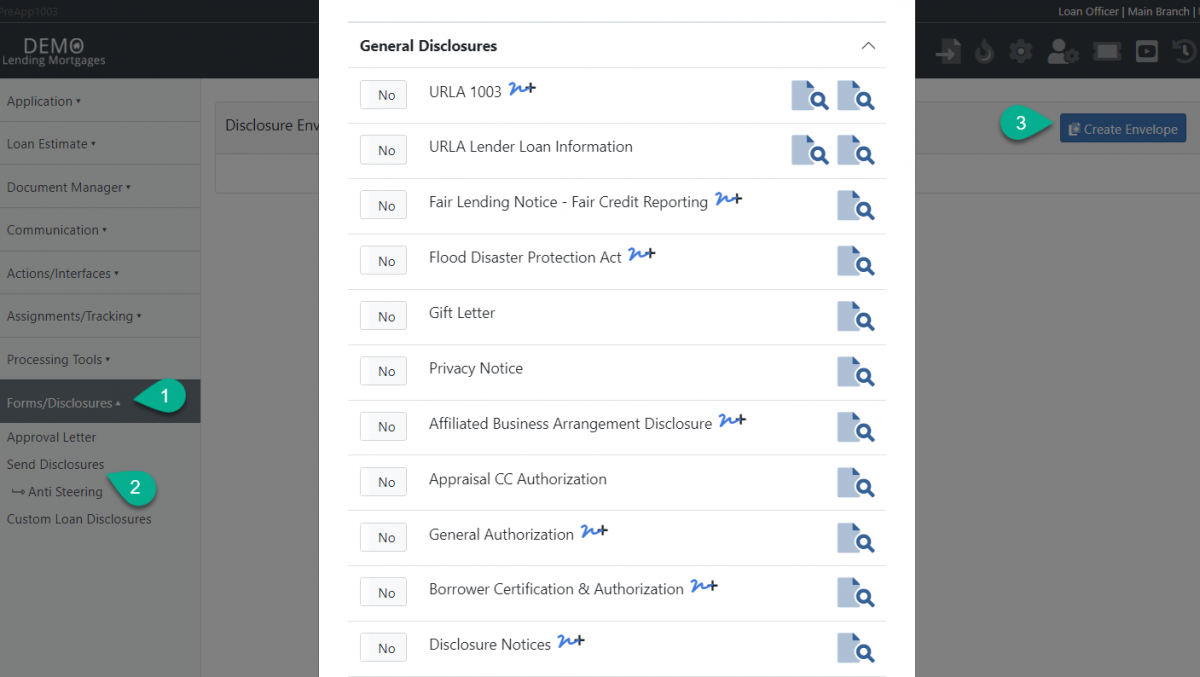The width and height of the screenshot is (1200, 677).
Task: Open the history clock icon in the header
Action: pyautogui.click(x=1184, y=52)
